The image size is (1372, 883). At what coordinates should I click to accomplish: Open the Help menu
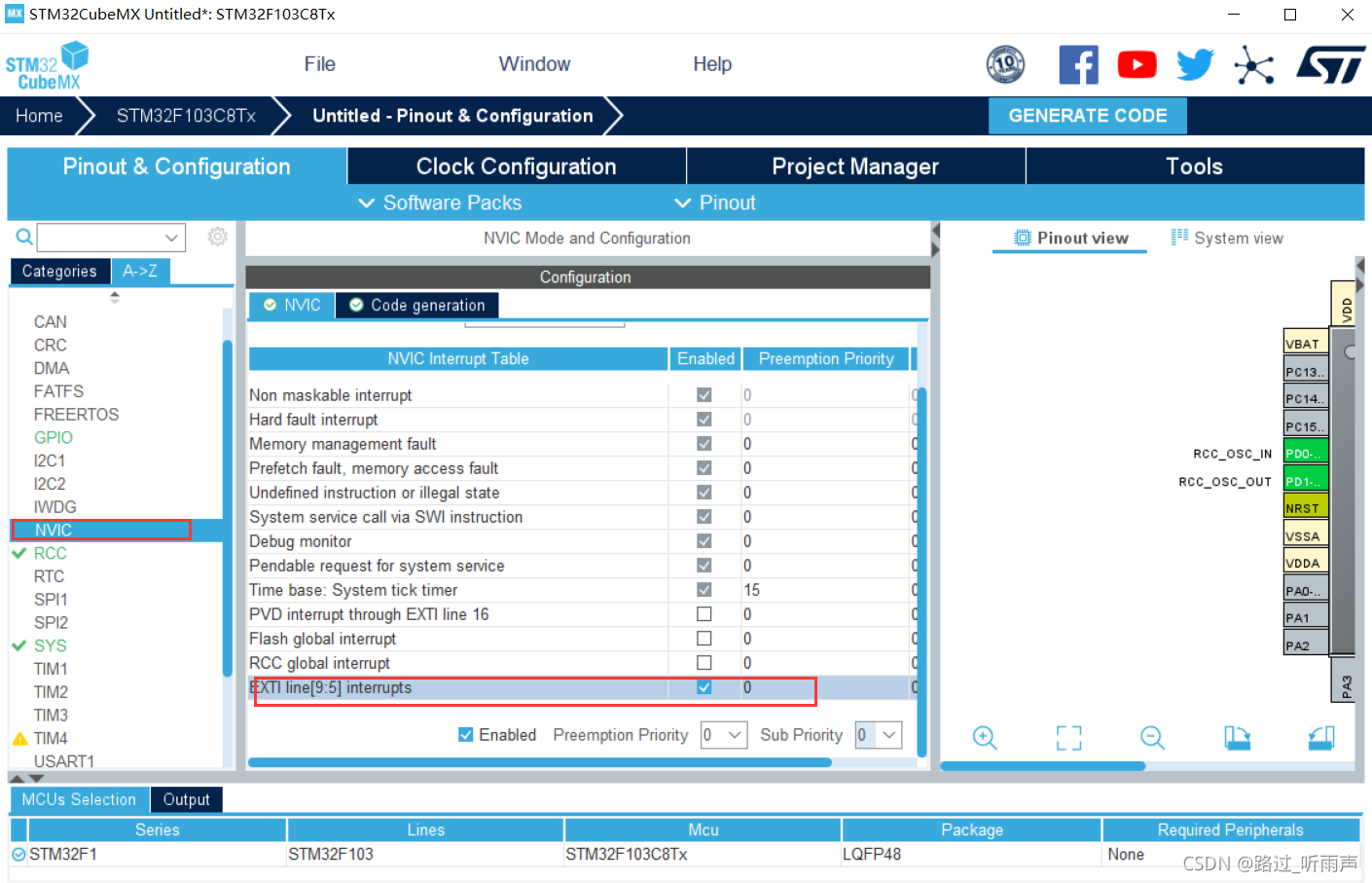click(712, 64)
